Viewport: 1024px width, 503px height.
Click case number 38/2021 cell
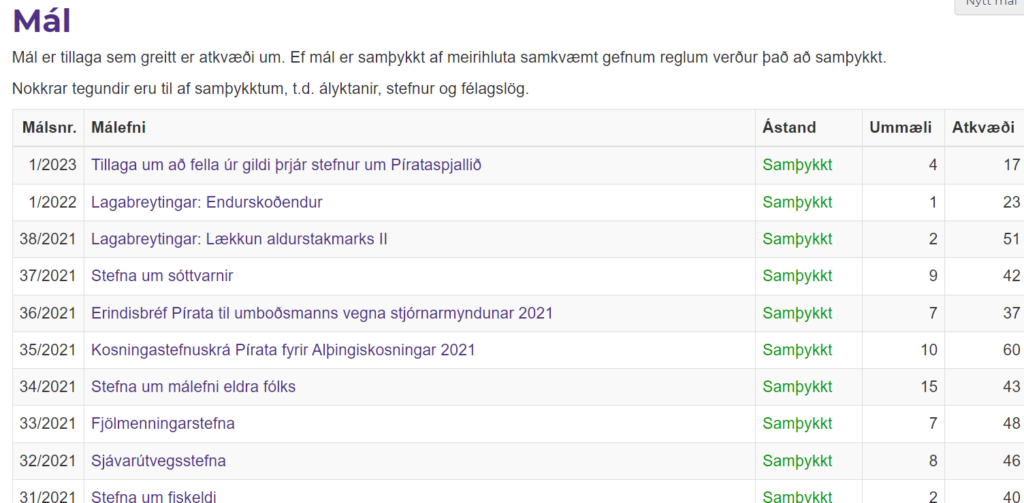48,239
